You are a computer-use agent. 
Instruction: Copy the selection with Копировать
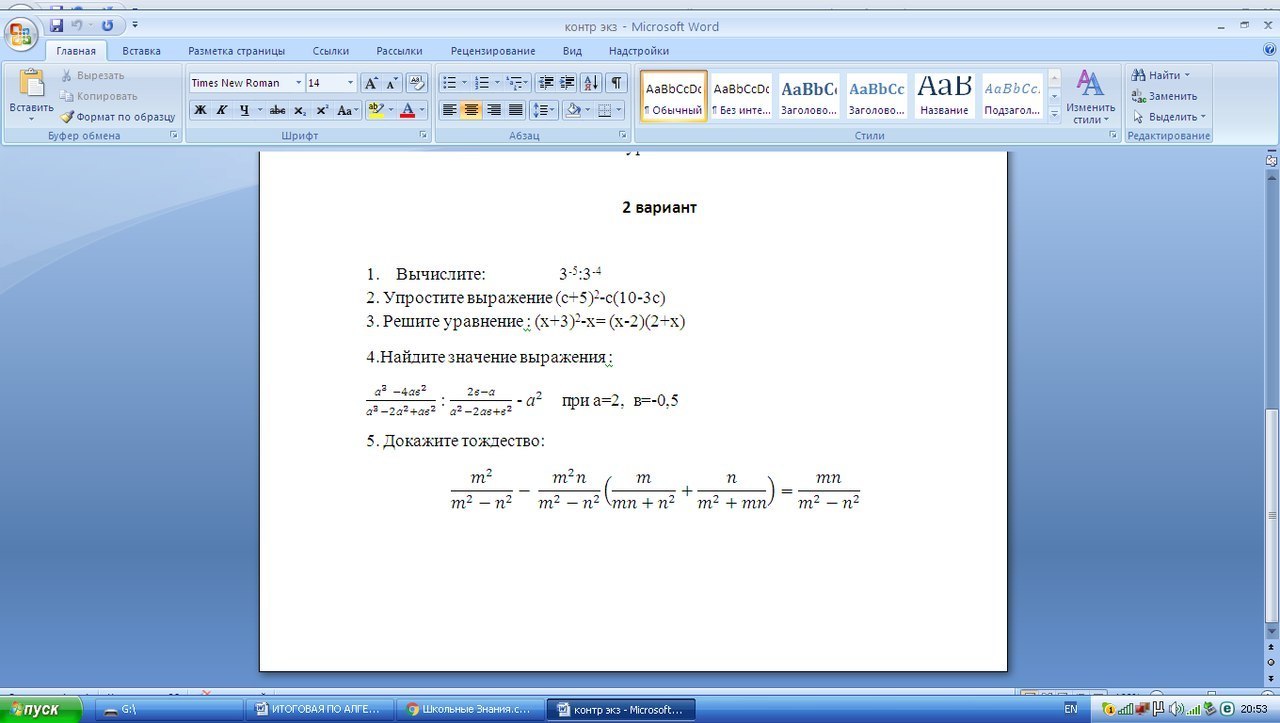[98, 96]
